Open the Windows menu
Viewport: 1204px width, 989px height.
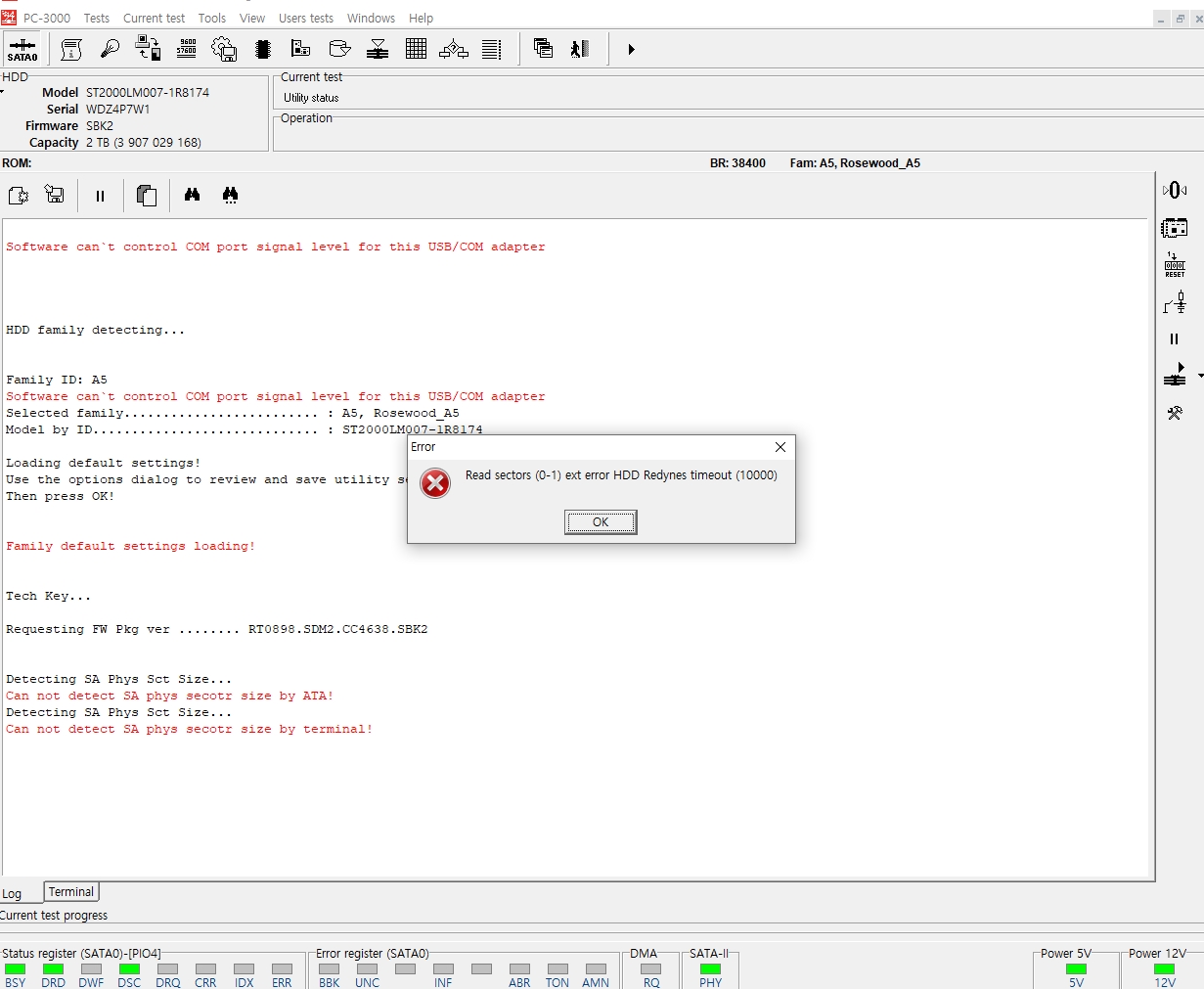pyautogui.click(x=372, y=18)
